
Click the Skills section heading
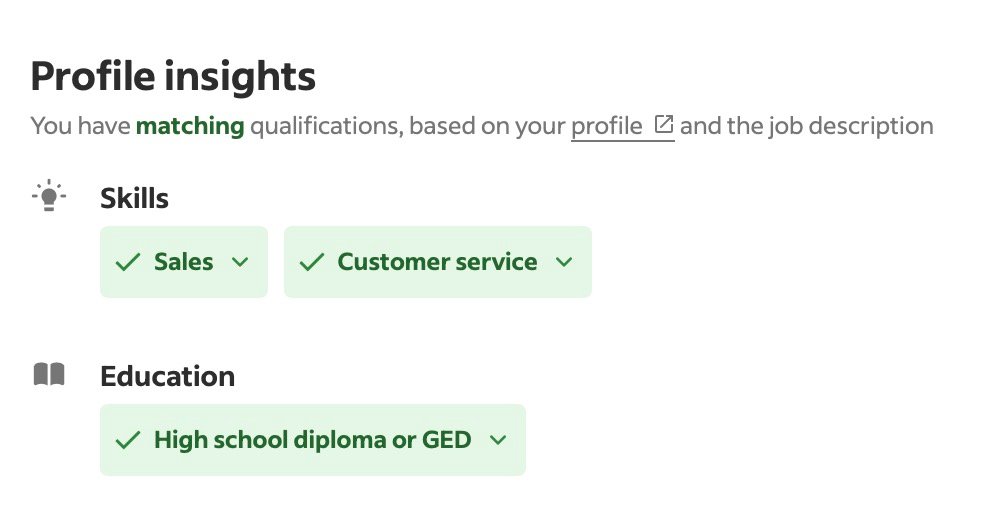[x=134, y=198]
